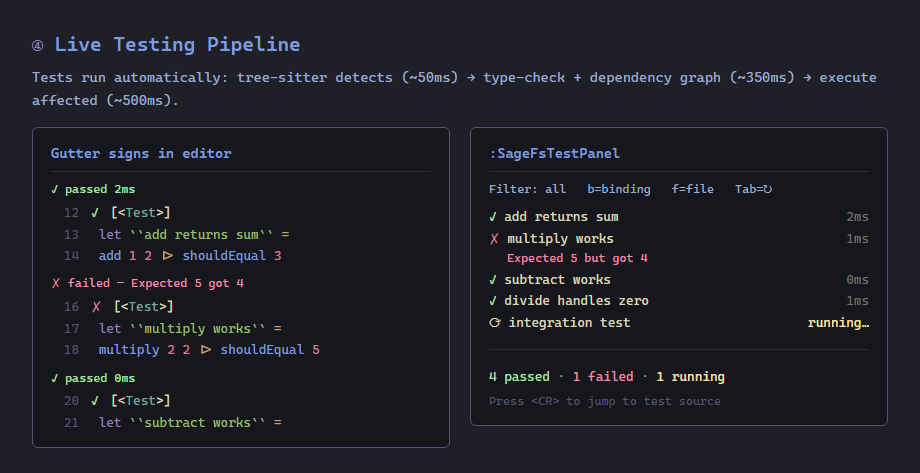Click the 1ms duration for divide handles zero
This screenshot has height=473, width=920.
click(857, 301)
